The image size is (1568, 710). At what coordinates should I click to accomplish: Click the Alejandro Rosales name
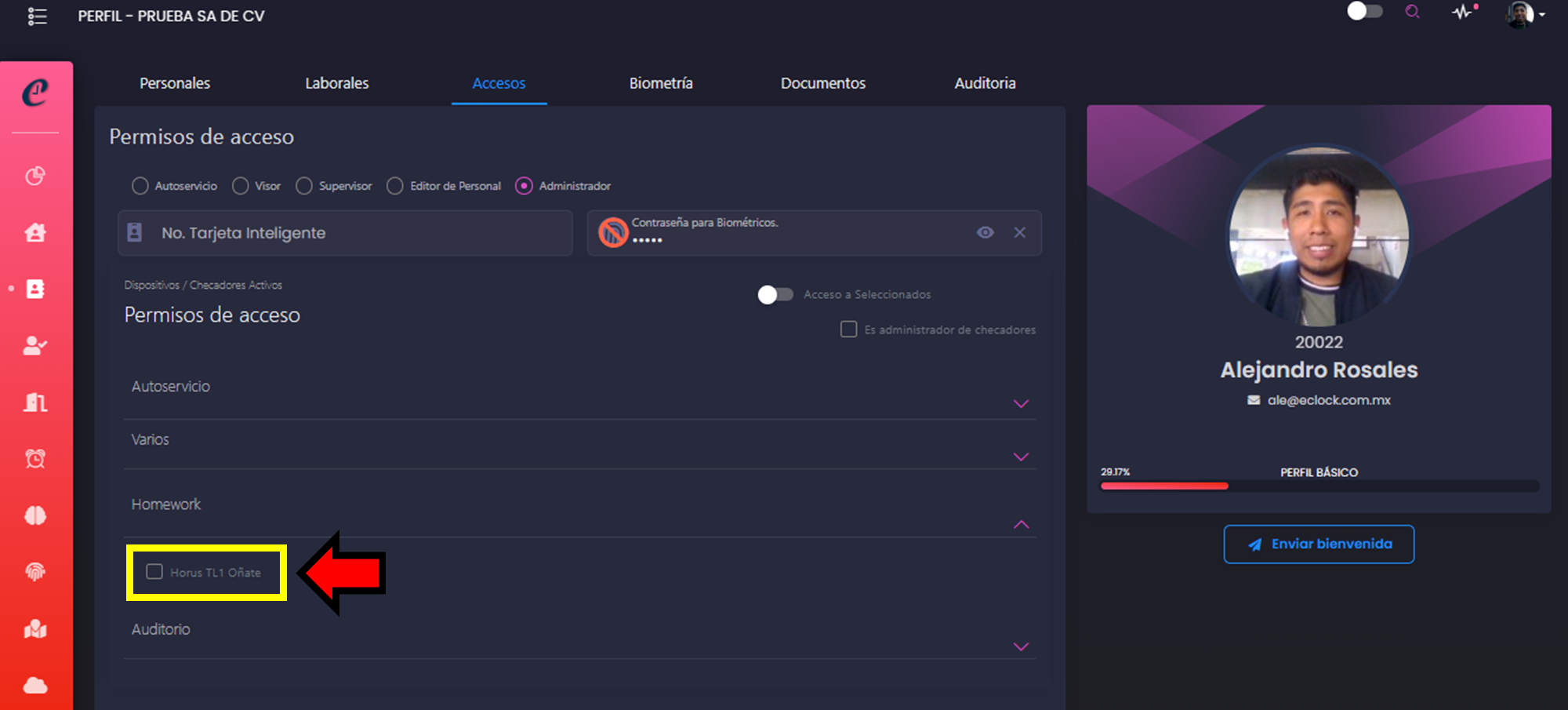[1319, 370]
